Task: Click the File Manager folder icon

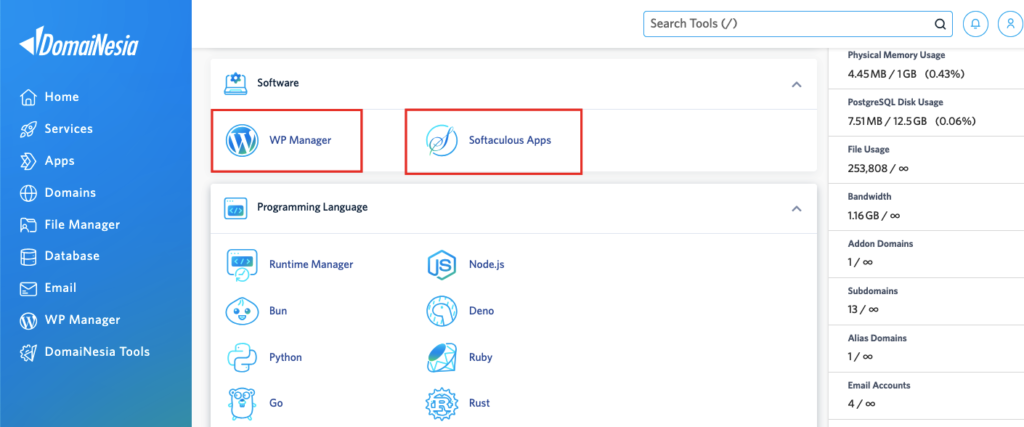Action: click(28, 225)
